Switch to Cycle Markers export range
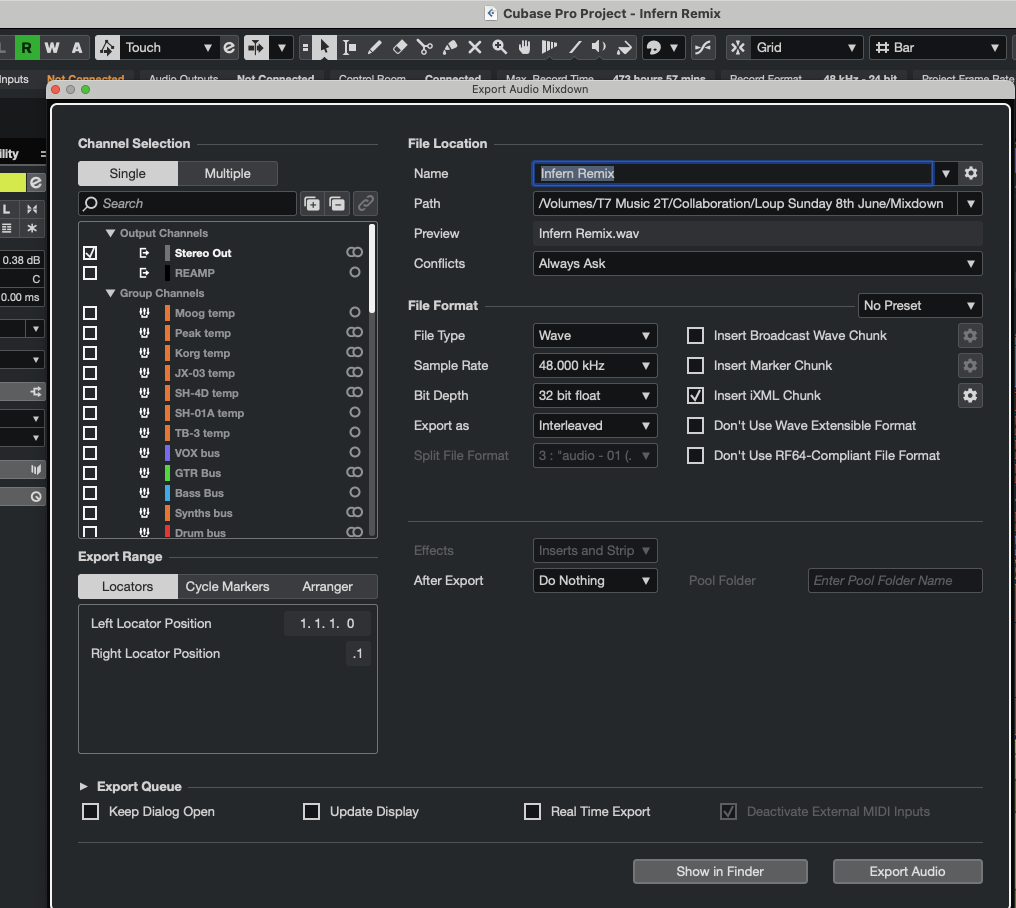The height and width of the screenshot is (908, 1016). (227, 587)
